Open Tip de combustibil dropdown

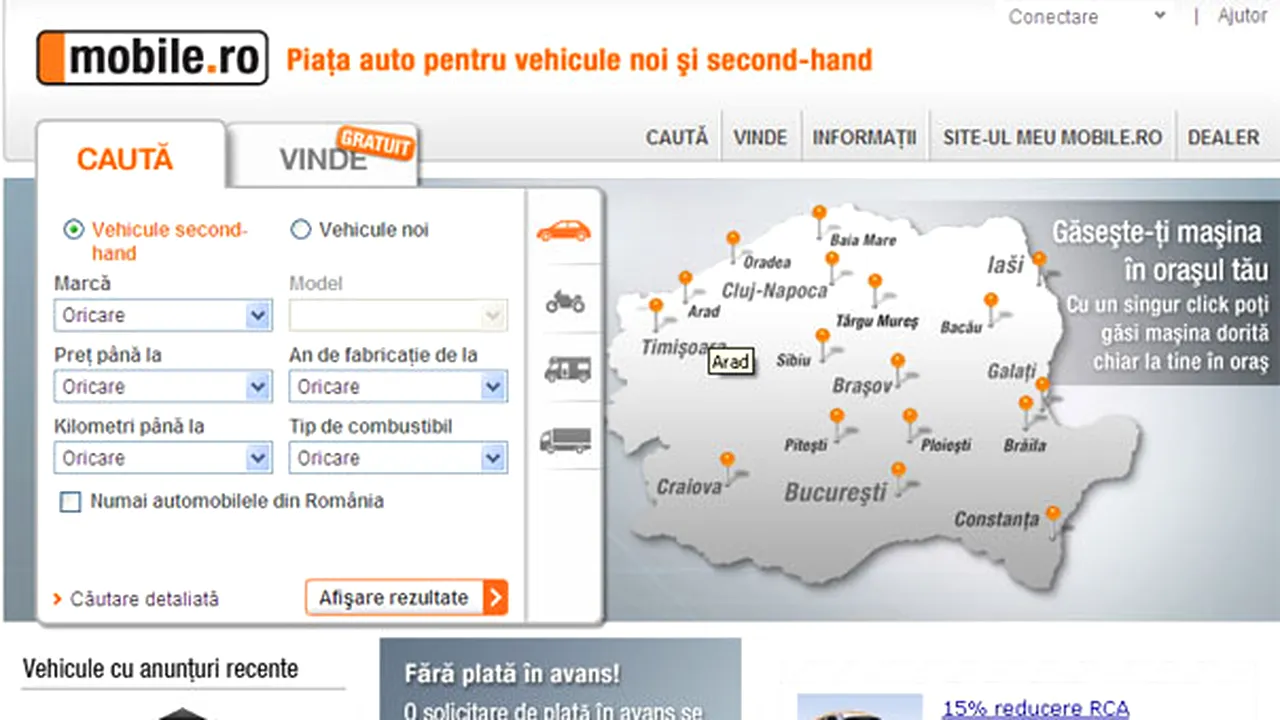(398, 458)
